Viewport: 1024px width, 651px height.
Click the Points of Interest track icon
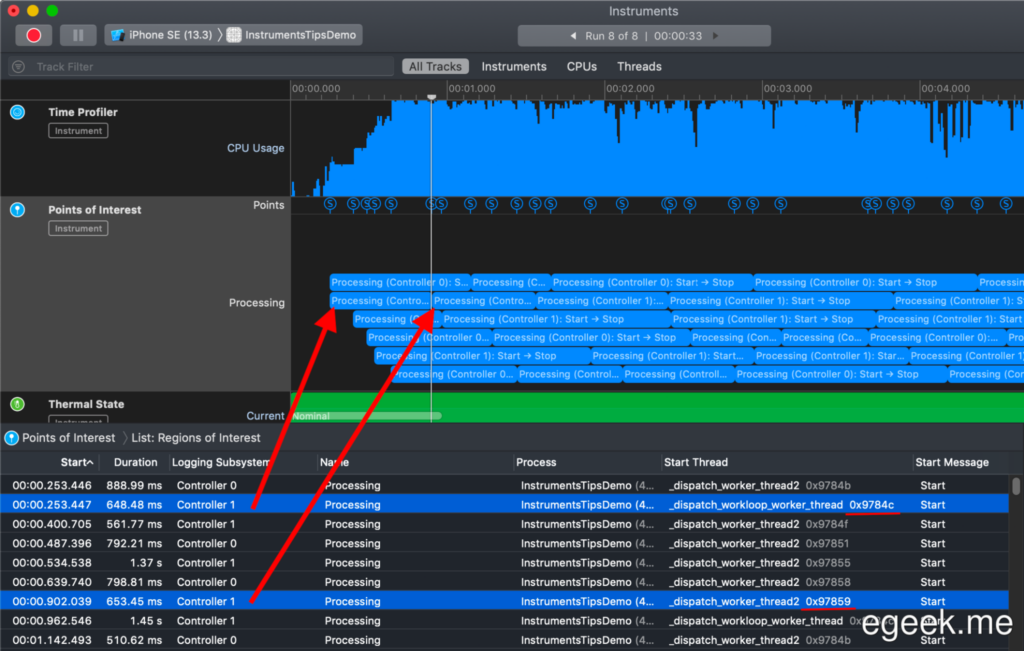coord(17,210)
